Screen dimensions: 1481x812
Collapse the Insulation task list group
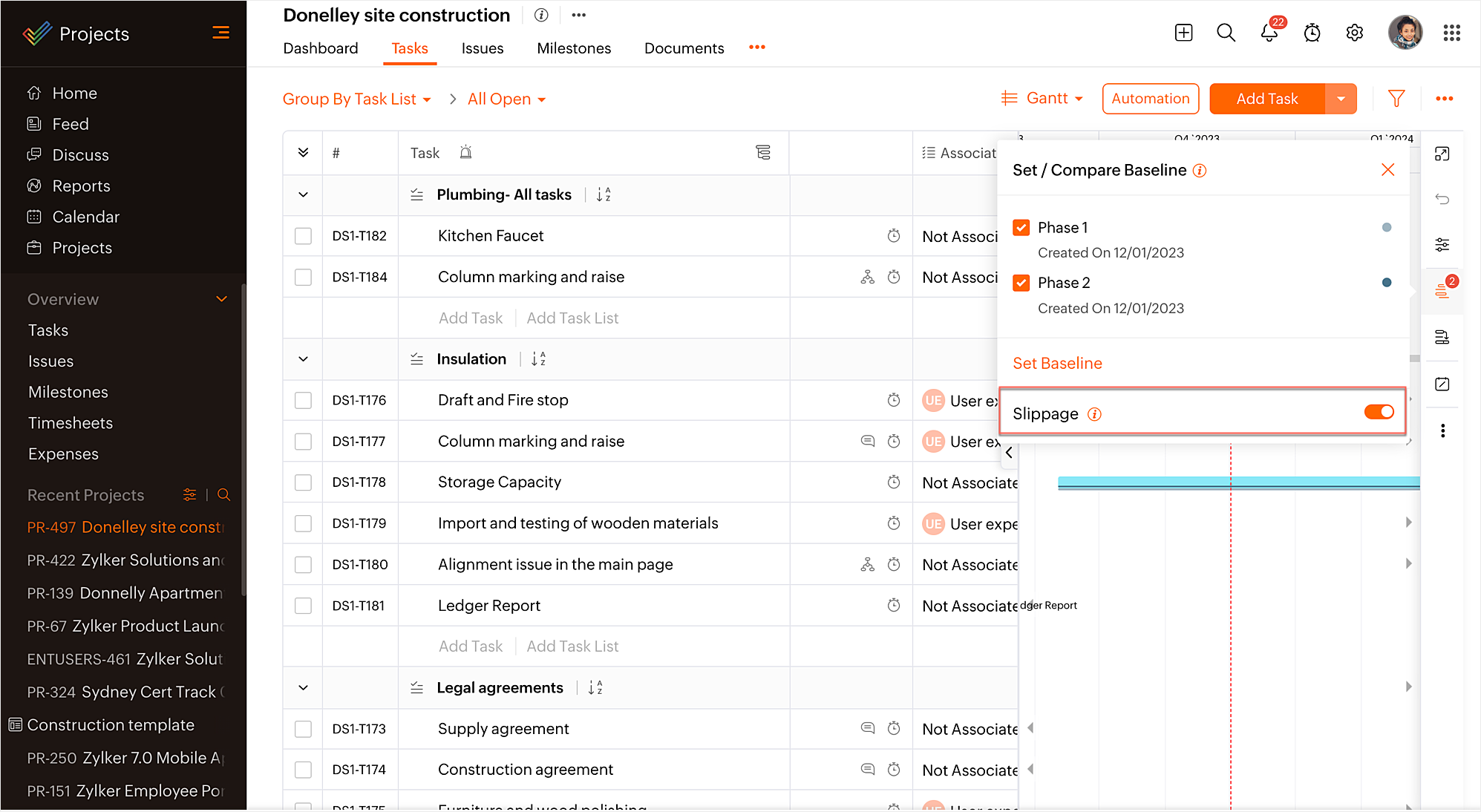303,359
